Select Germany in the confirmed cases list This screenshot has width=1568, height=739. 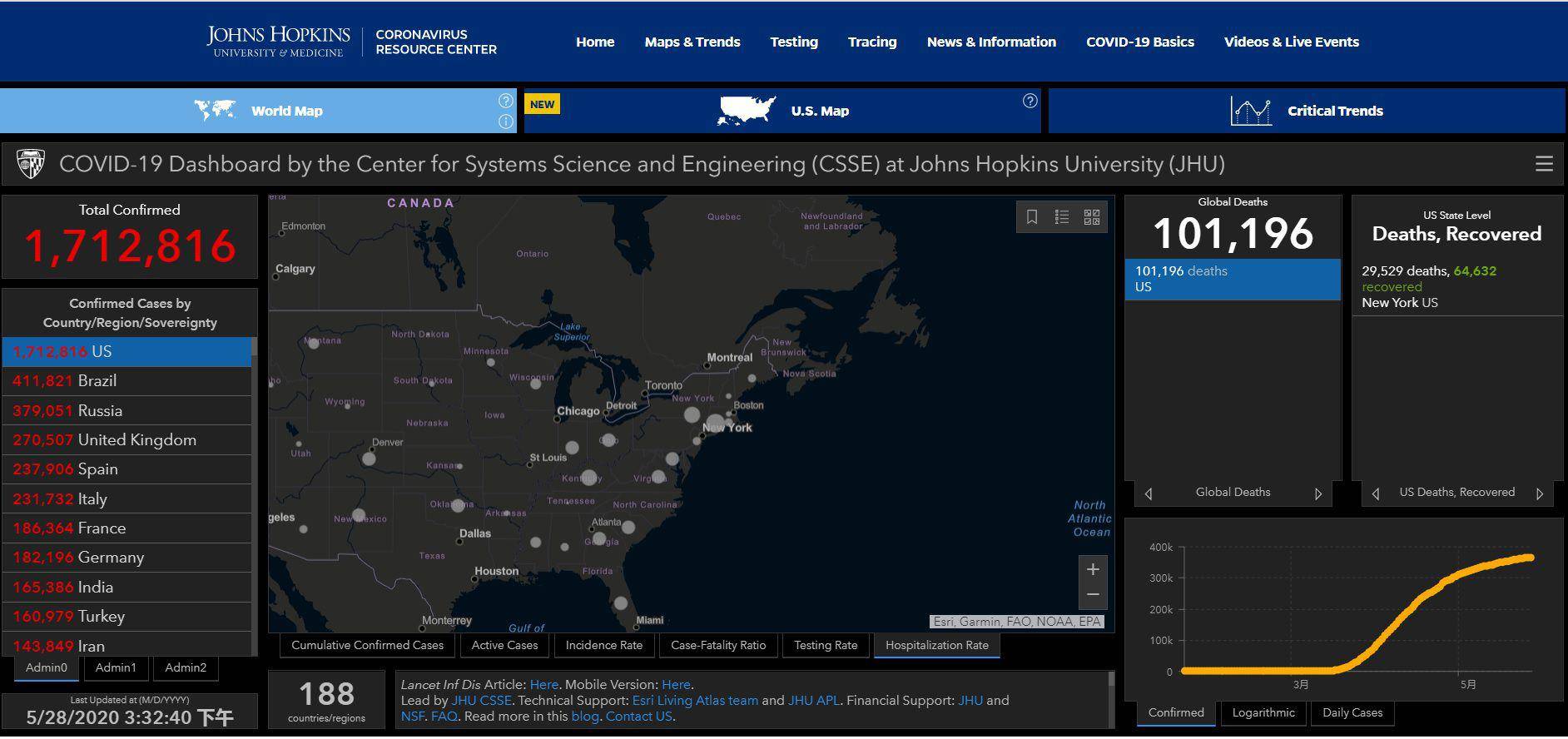[127, 558]
